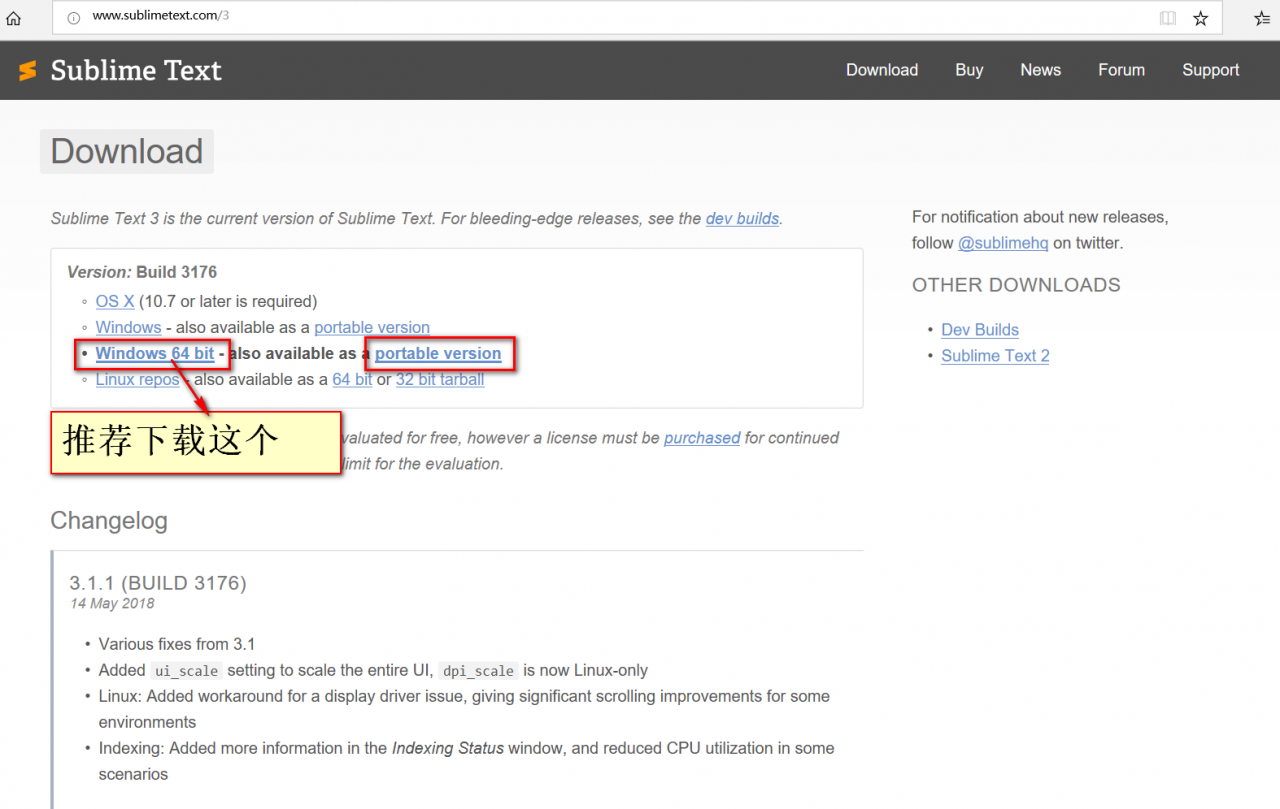Open the Sublime Text 2 link

pos(995,356)
